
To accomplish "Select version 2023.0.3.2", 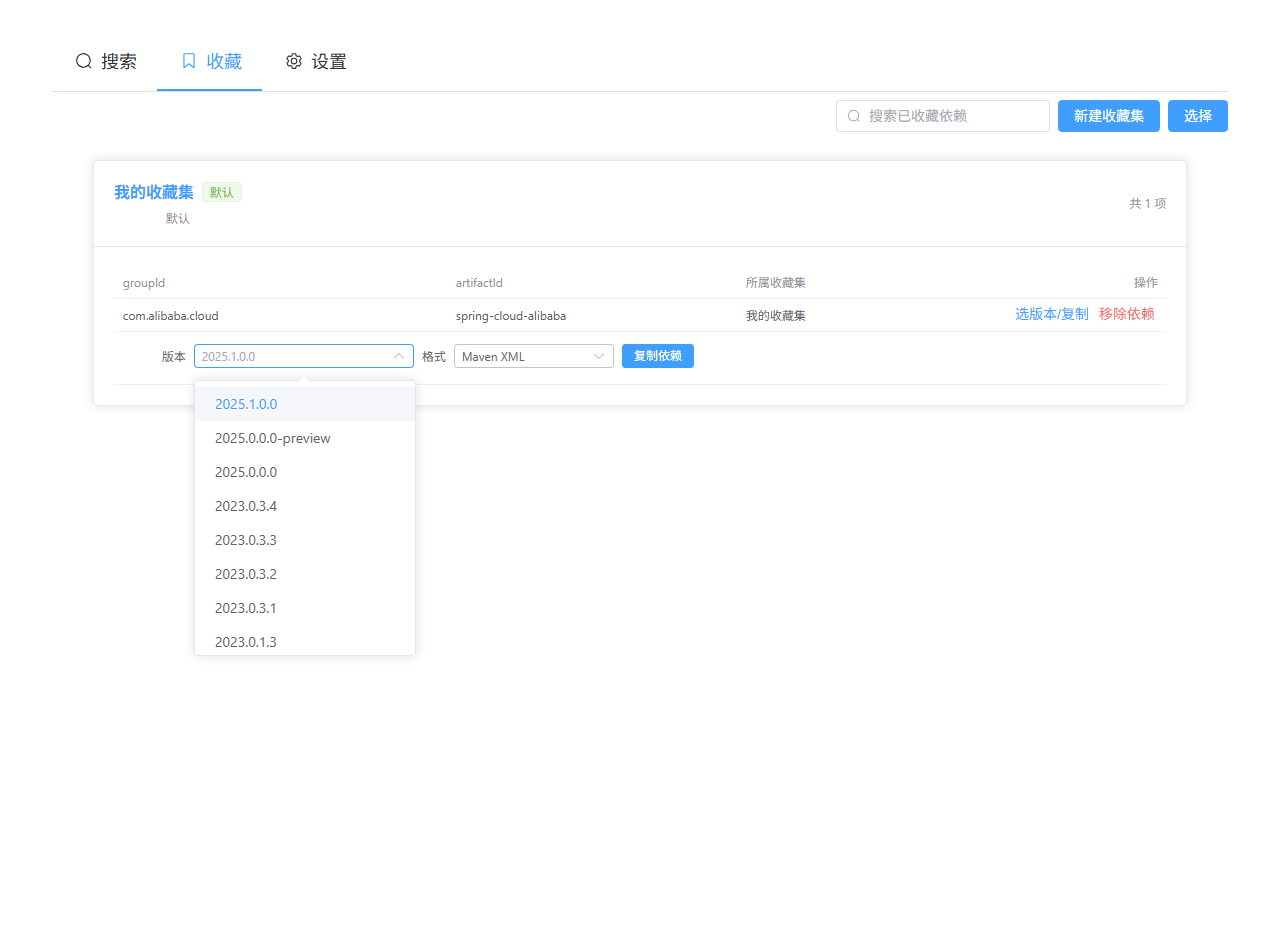I will click(305, 574).
